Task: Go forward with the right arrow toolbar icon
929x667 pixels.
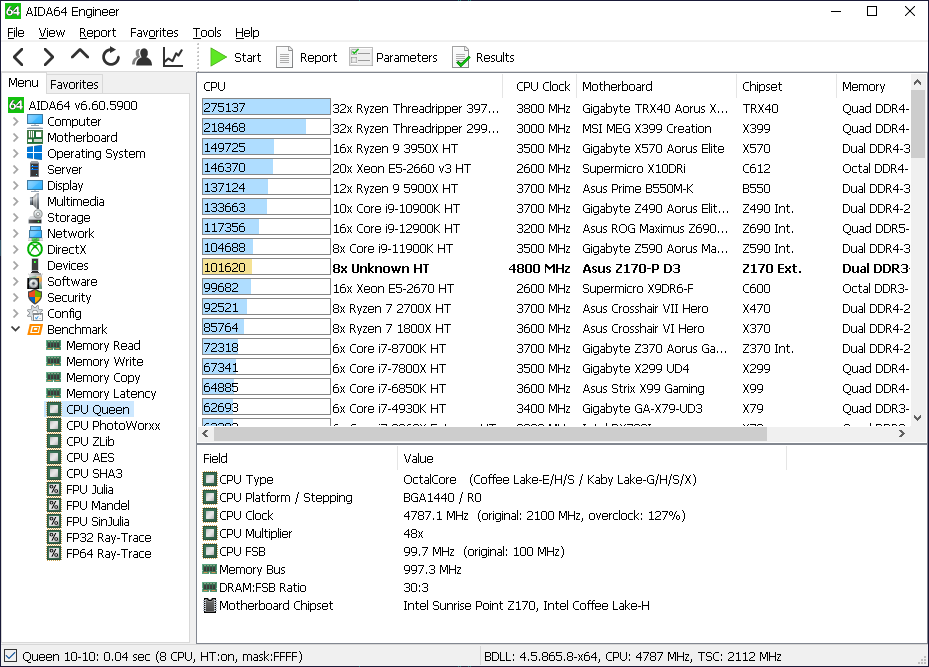Action: coord(49,57)
